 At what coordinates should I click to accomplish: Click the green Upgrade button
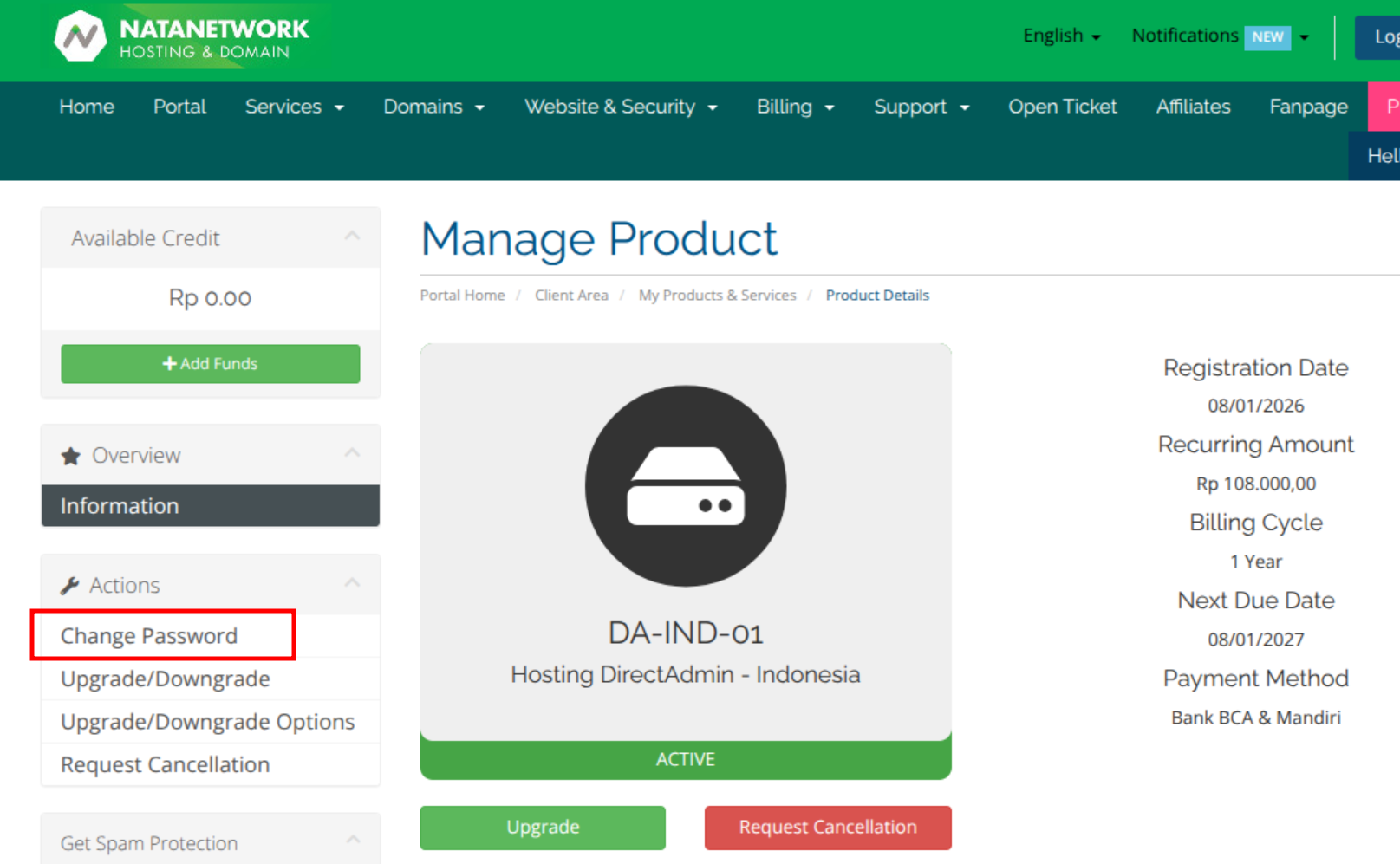coord(543,828)
